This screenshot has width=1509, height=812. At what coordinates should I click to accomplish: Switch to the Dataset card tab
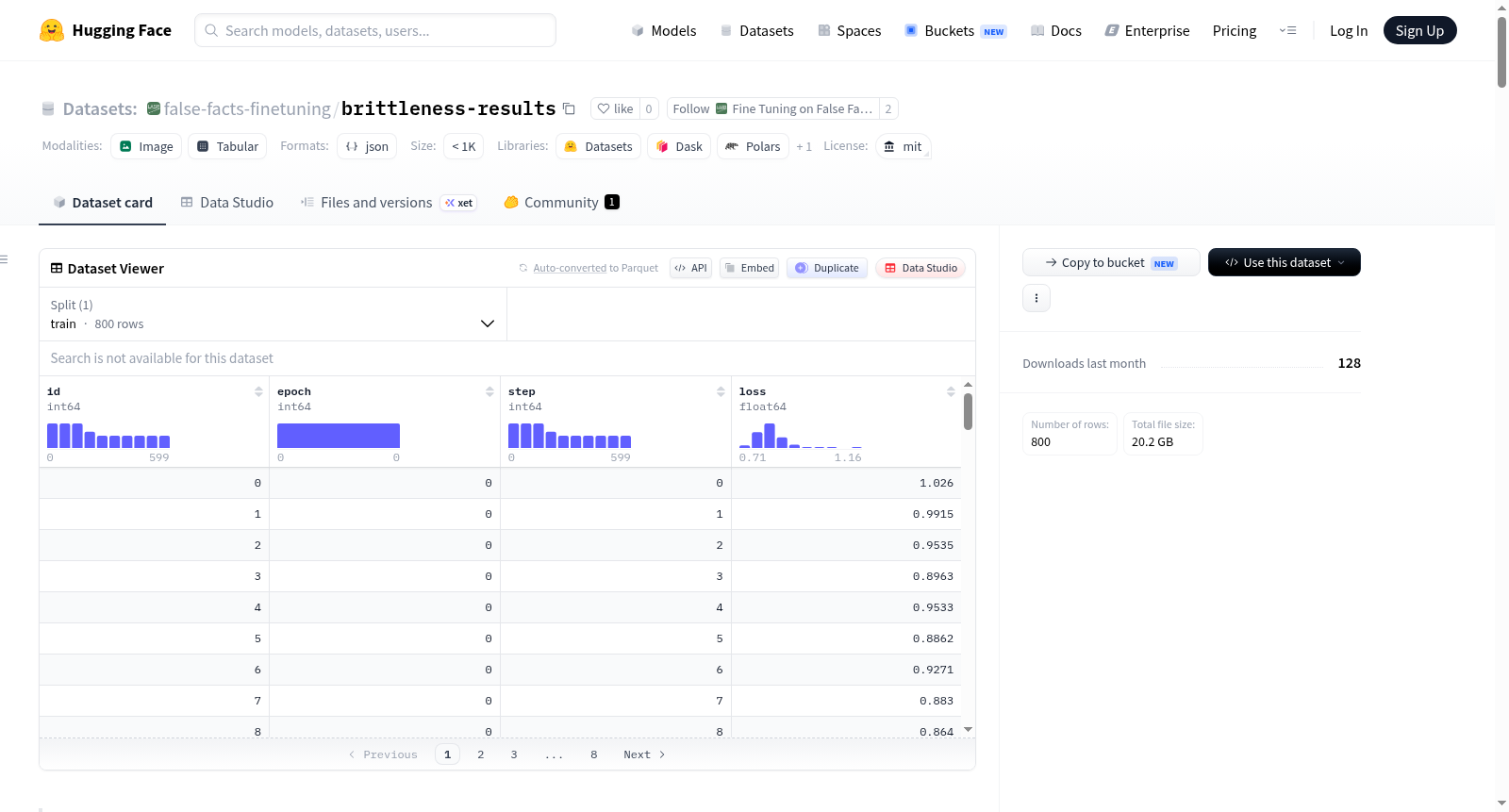(x=103, y=203)
